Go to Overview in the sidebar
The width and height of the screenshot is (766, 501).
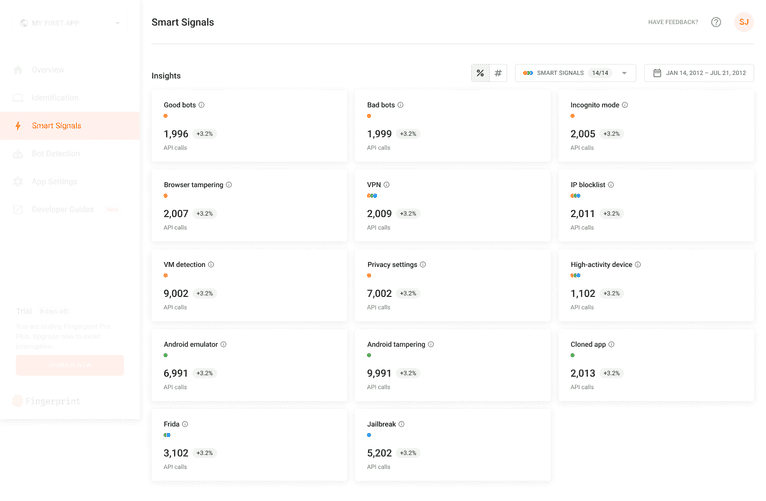pyautogui.click(x=47, y=70)
